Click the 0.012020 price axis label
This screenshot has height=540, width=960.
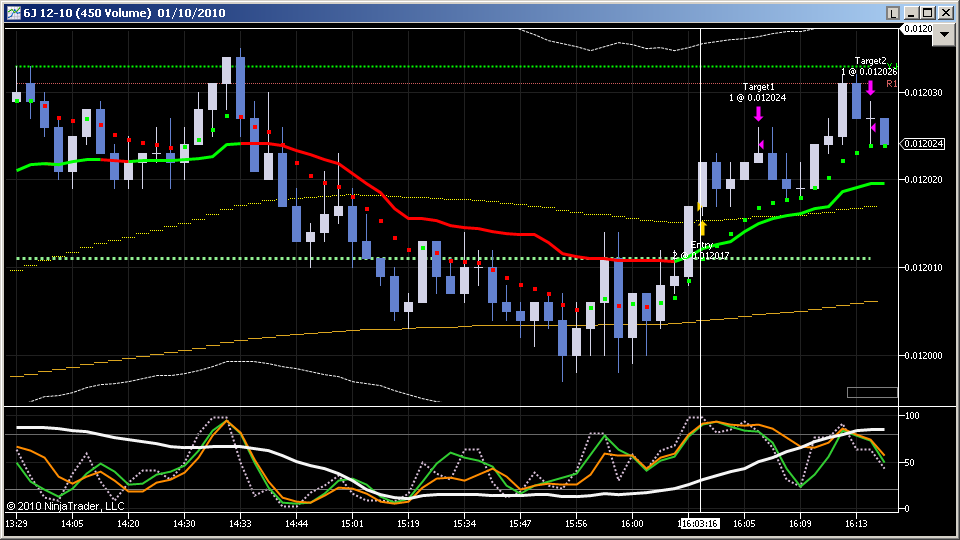924,179
